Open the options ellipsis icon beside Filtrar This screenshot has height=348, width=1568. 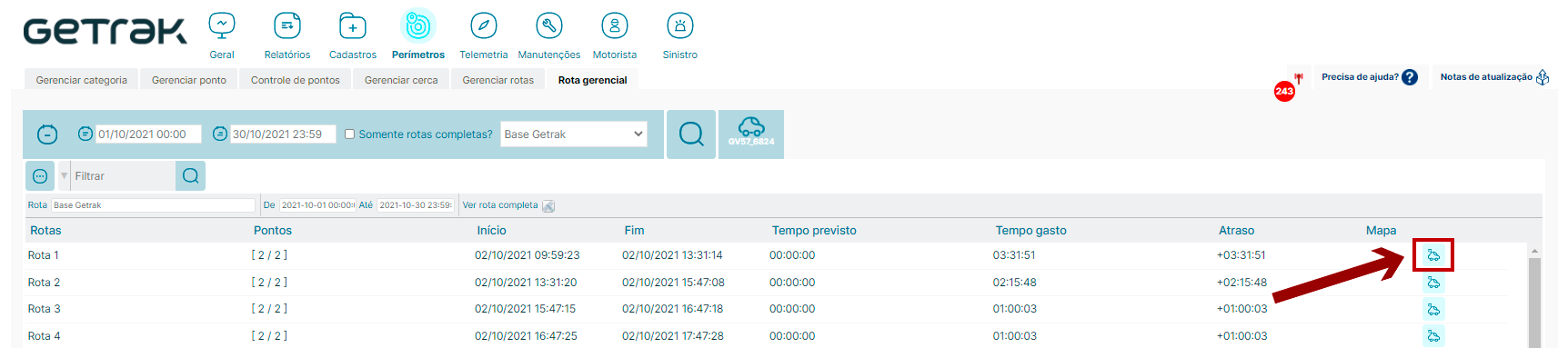point(40,176)
